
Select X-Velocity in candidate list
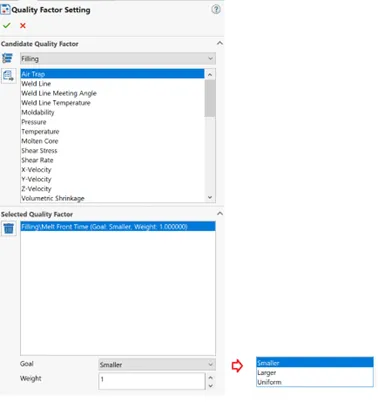pyautogui.click(x=112, y=170)
